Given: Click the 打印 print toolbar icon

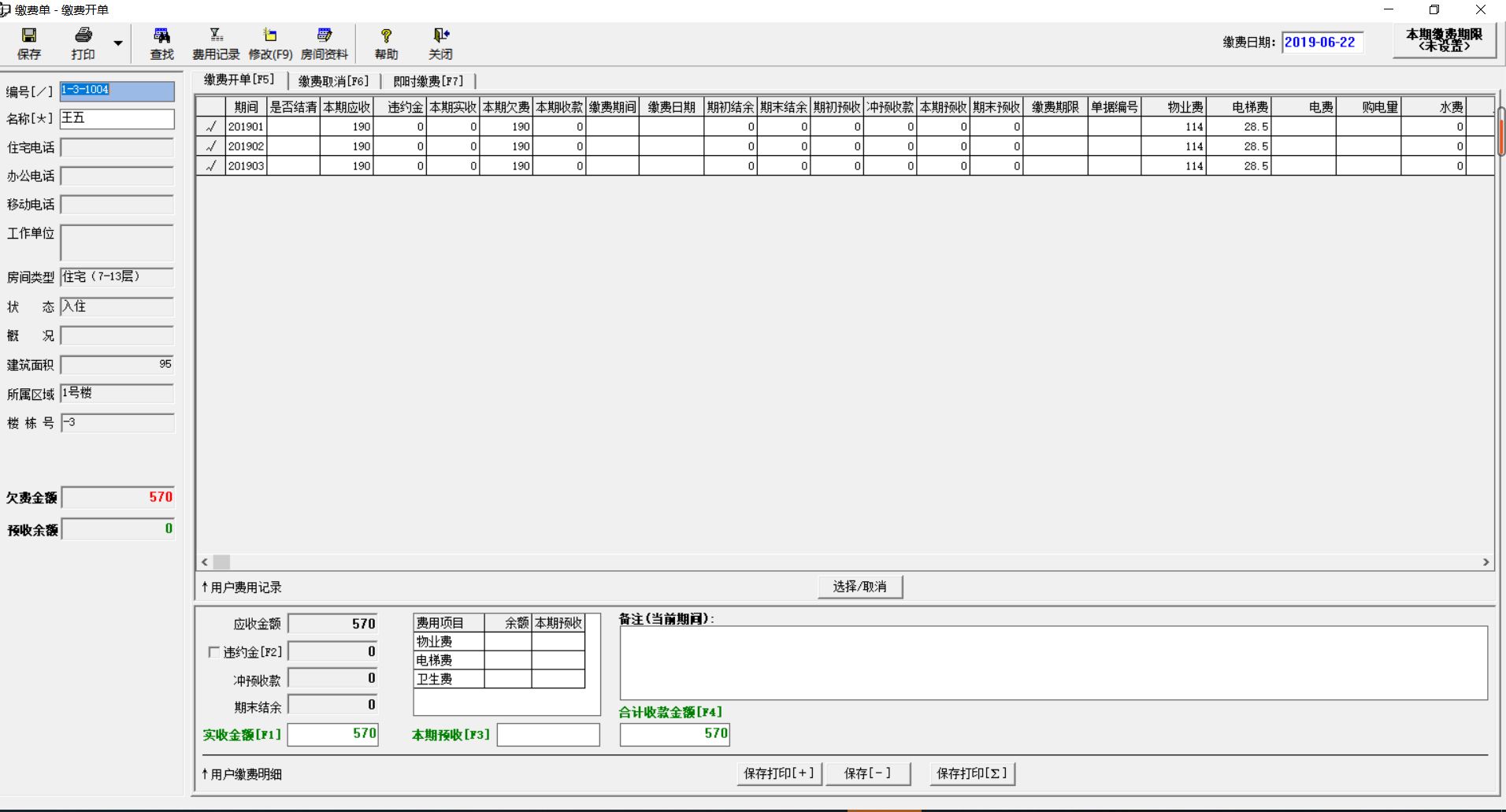Looking at the screenshot, I should coord(83,43).
